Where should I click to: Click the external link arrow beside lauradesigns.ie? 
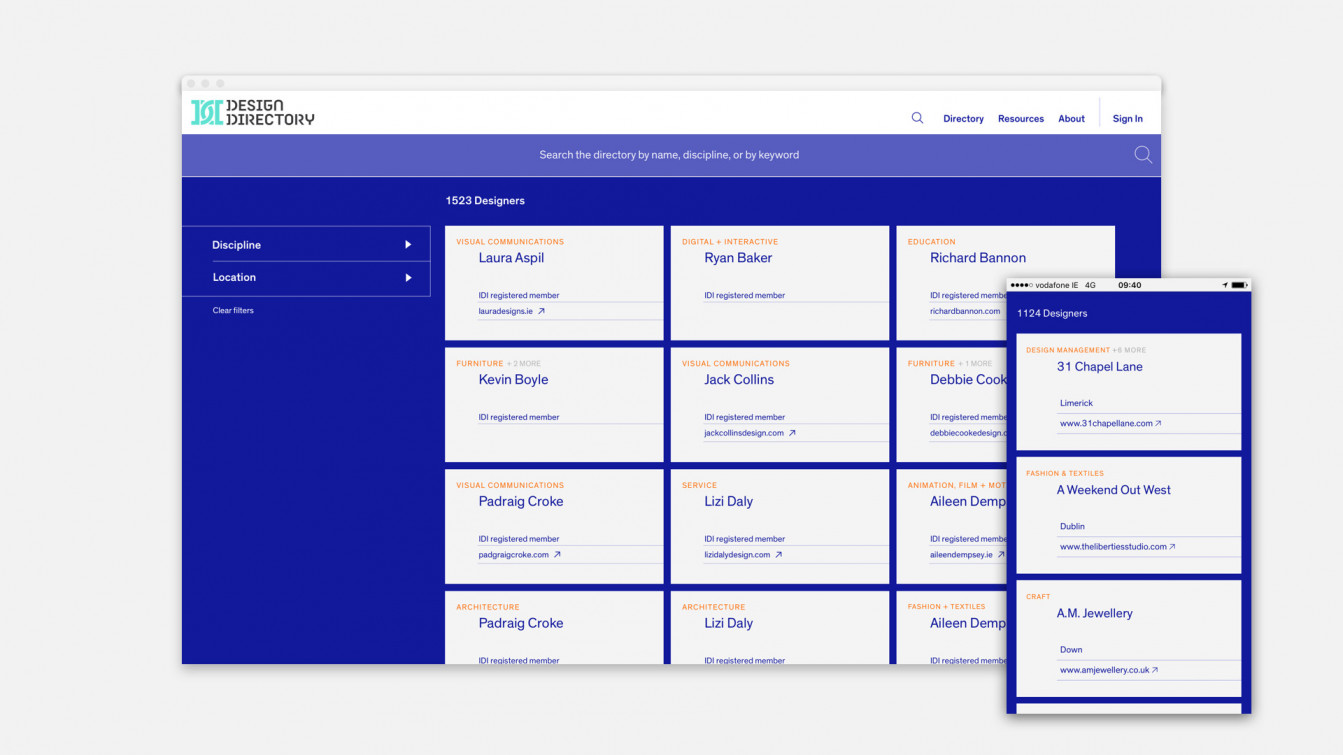pyautogui.click(x=541, y=311)
